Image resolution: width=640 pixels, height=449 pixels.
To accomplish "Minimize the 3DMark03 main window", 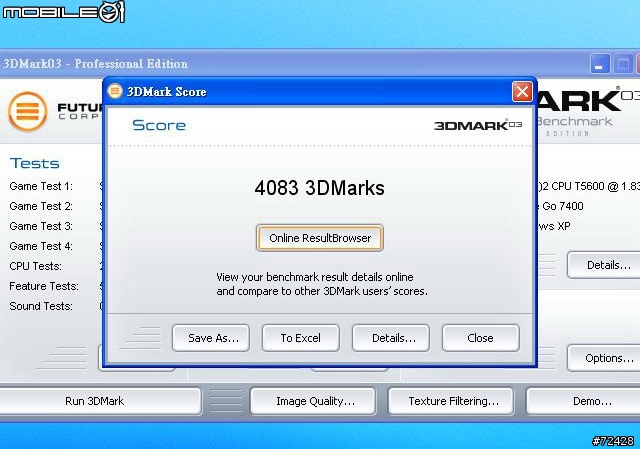I will pyautogui.click(x=600, y=64).
